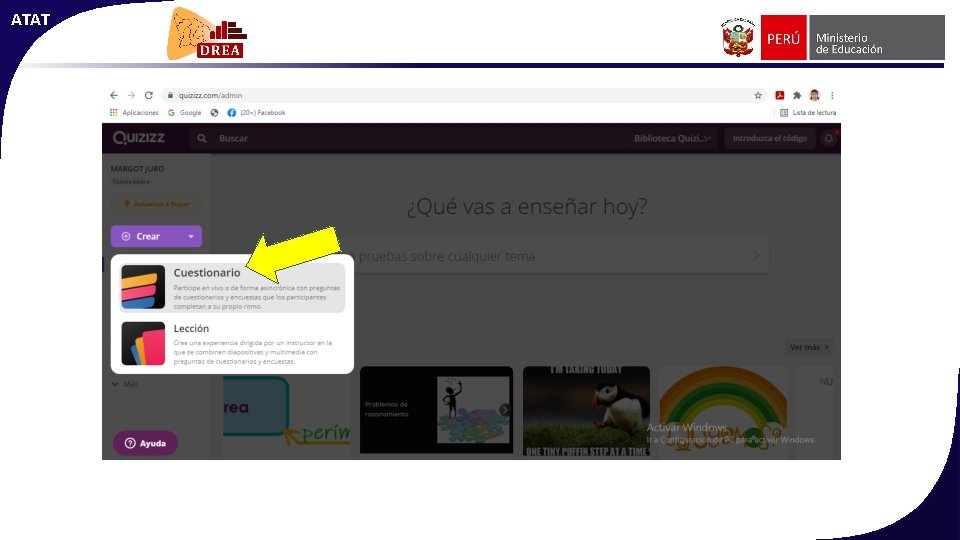Expand the Más sidebar section
Screen dimensions: 960x540
coord(126,384)
